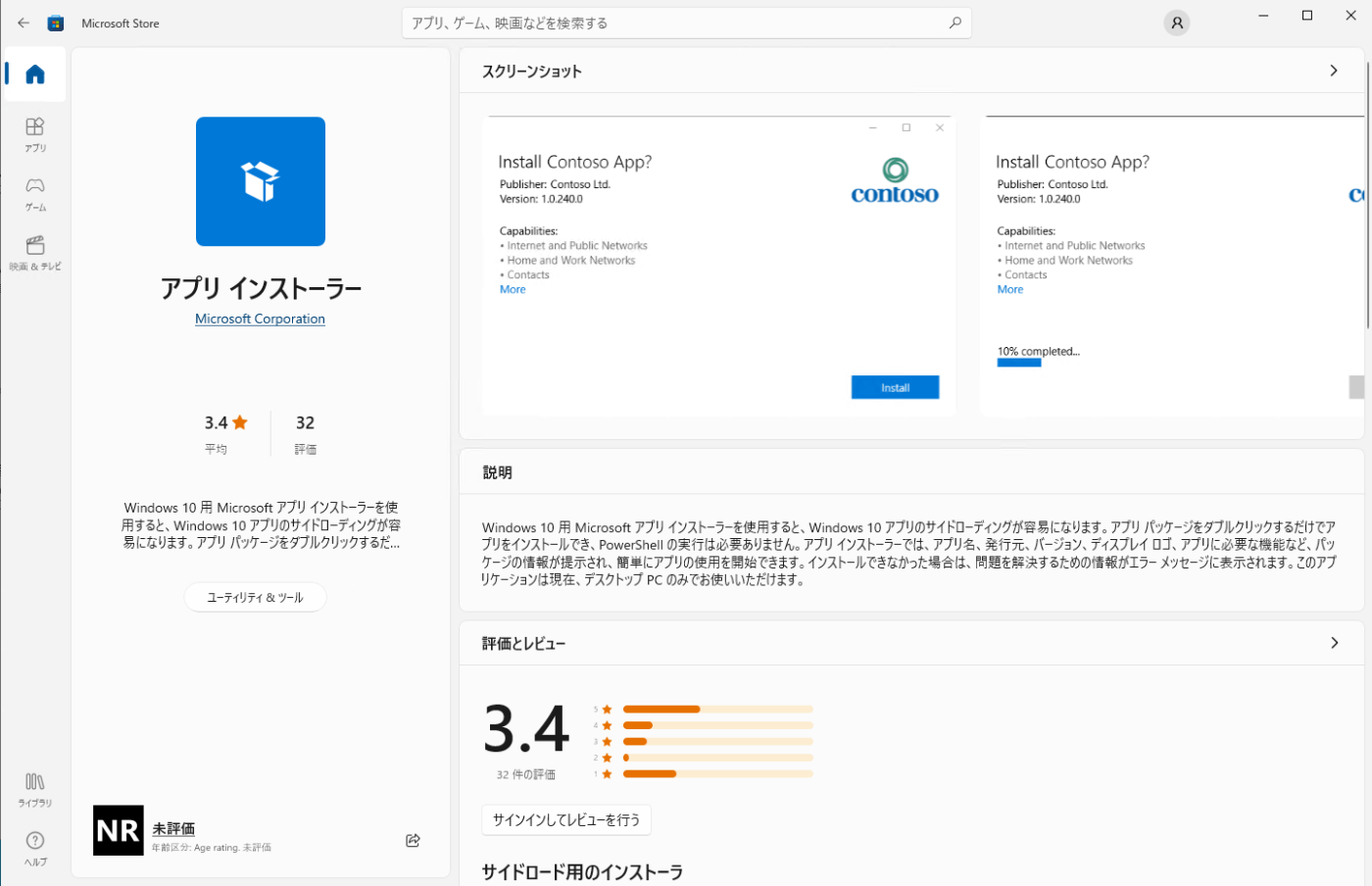Open the ゲーム (Games) section

(35, 194)
